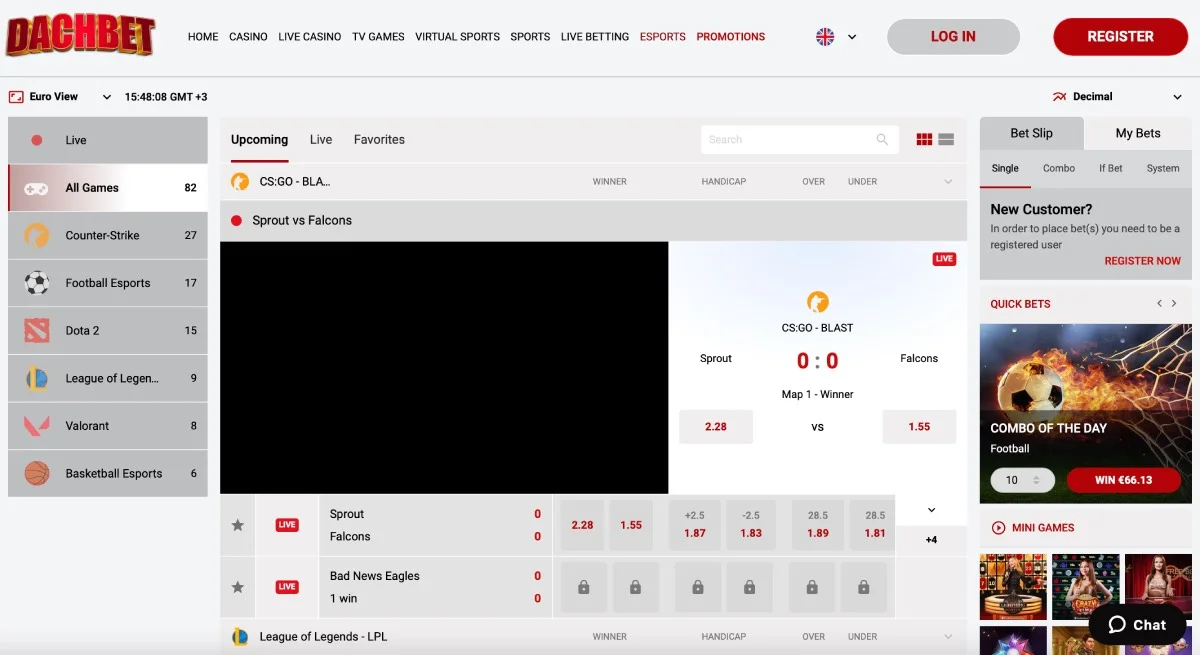Select the If Bet type tab
The image size is (1200, 655).
tap(1111, 168)
